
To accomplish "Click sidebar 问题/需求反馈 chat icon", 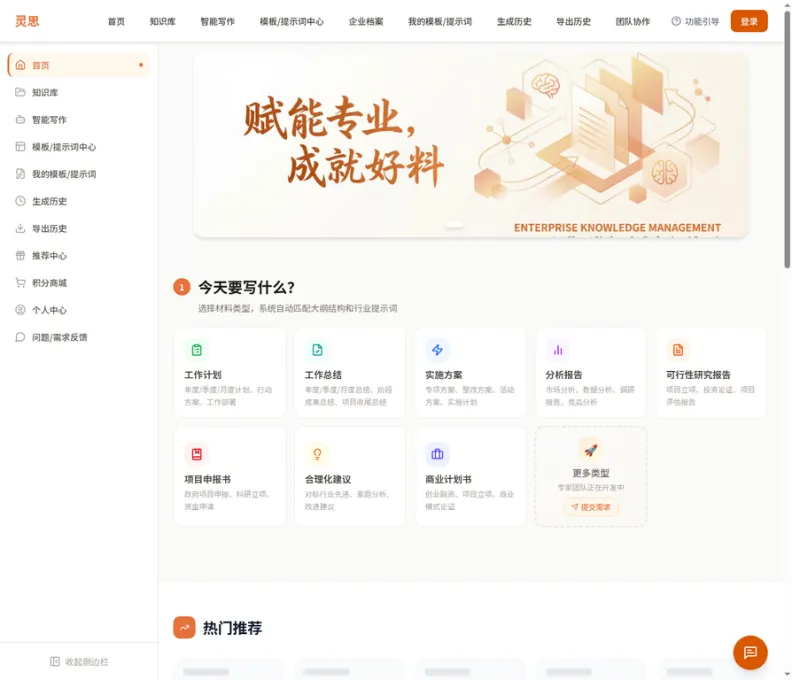I will click(20, 337).
